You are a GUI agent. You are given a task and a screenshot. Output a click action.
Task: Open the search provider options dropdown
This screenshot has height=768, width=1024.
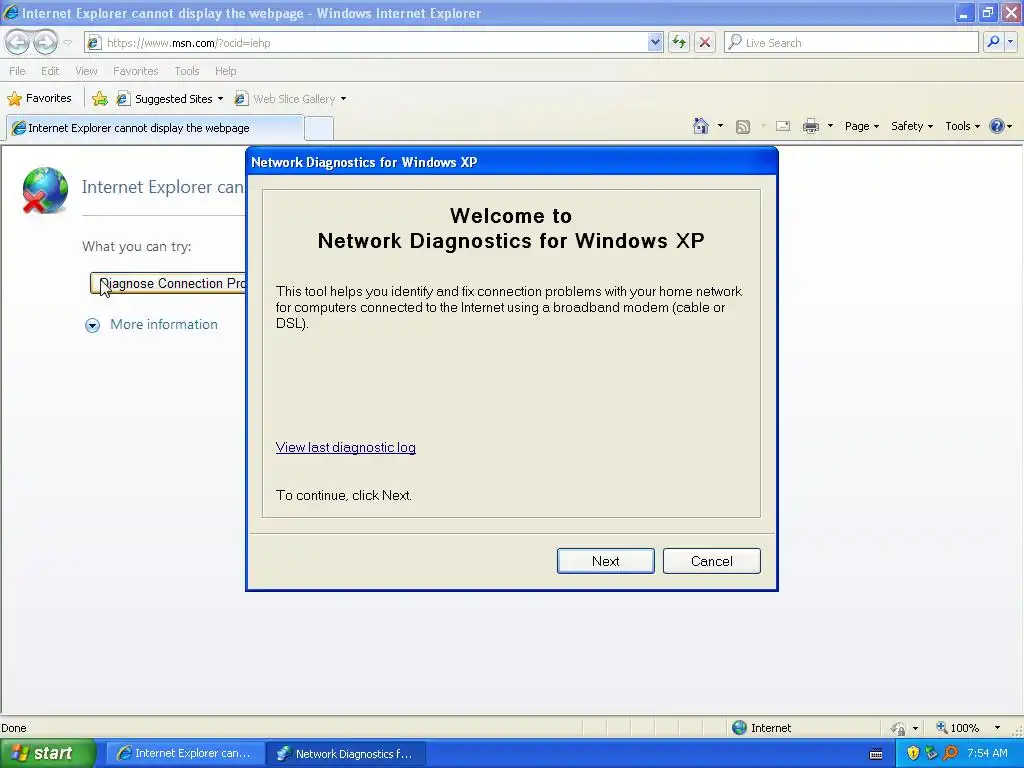(x=1010, y=42)
